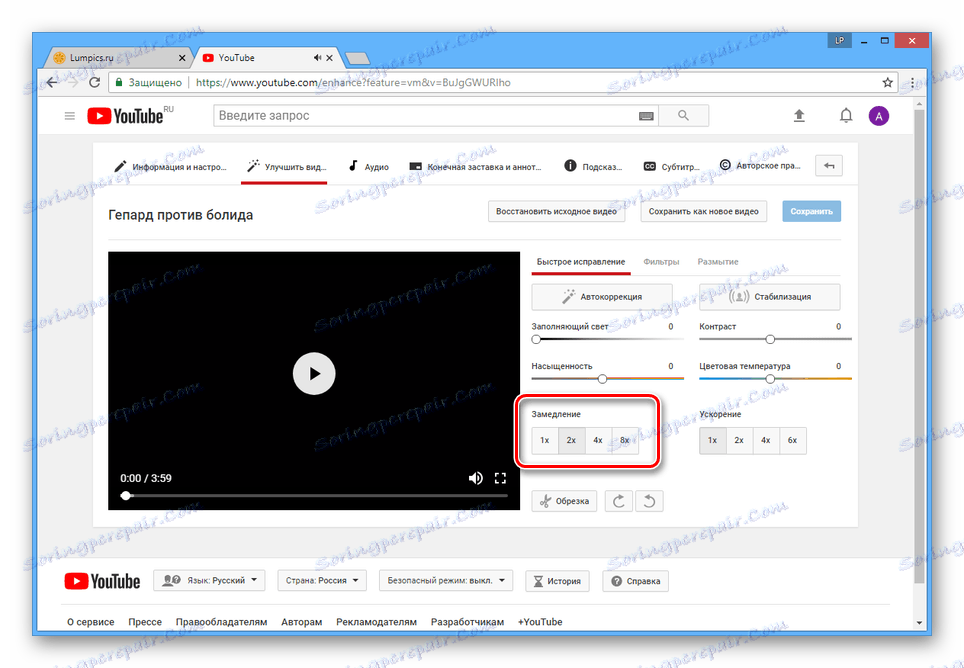964x668 pixels.
Task: Rotate the video clockwise
Action: [x=618, y=500]
